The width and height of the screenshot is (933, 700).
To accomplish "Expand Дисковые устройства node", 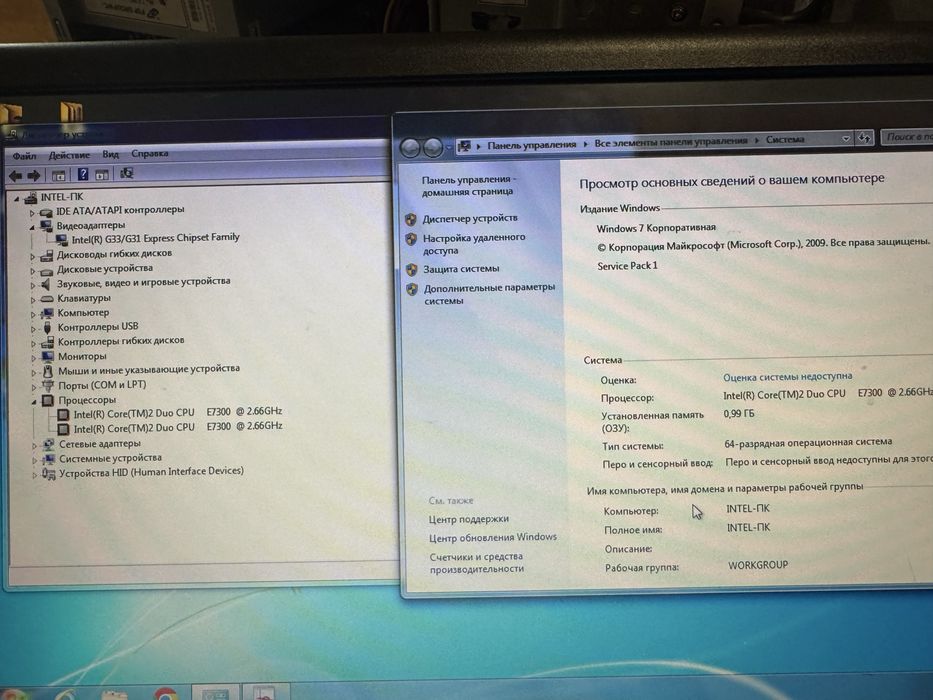I will click(x=33, y=271).
